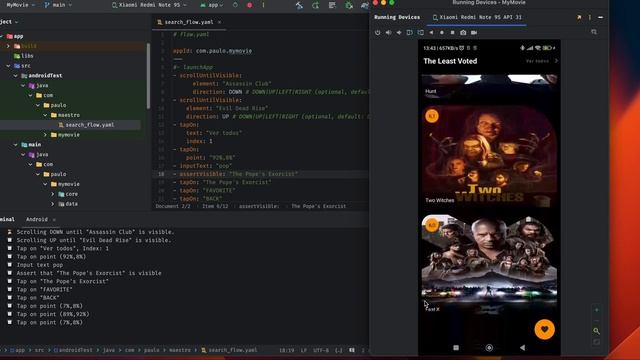The width and height of the screenshot is (640, 360).
Task: Collapse the androidTest folder
Action: (16, 76)
